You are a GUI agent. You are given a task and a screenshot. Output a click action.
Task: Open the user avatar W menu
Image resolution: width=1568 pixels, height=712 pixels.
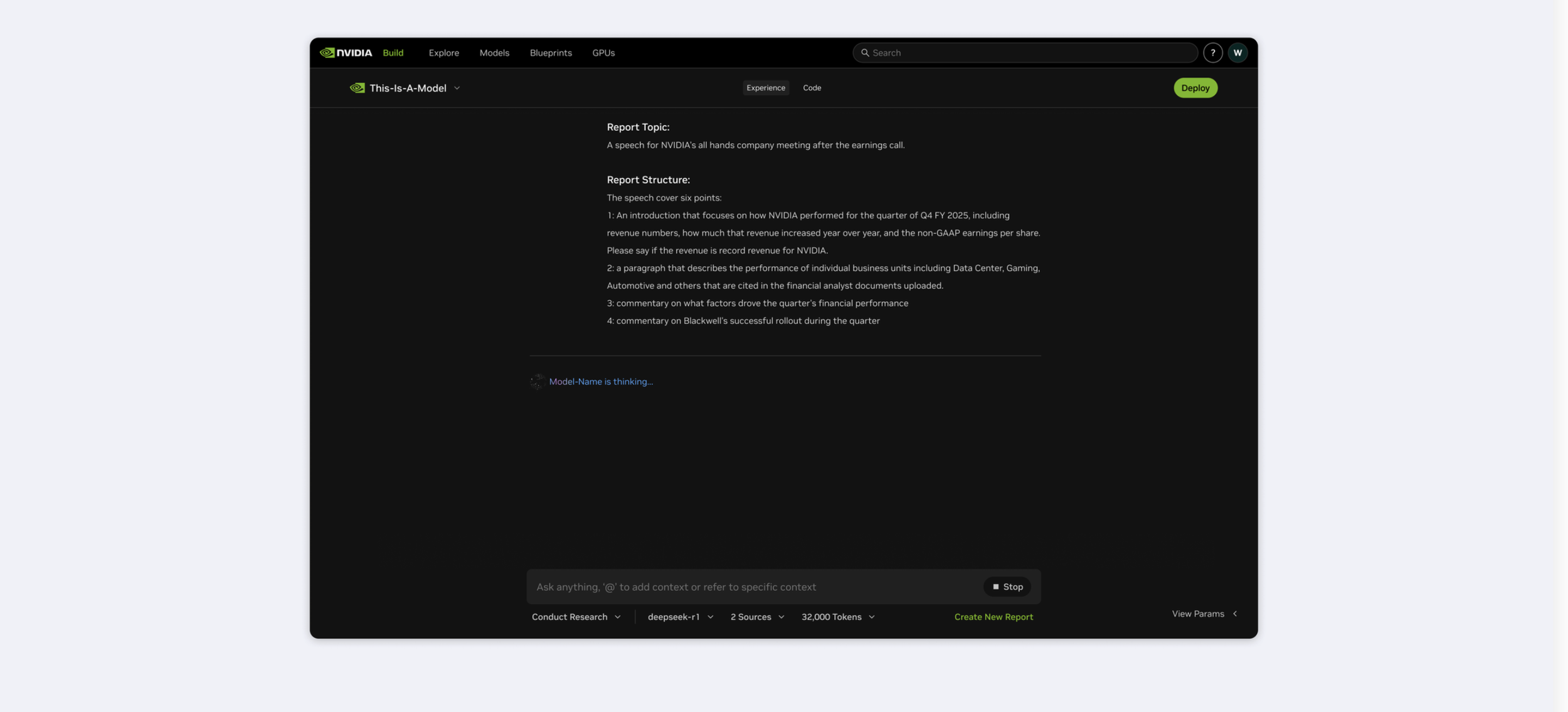coord(1237,53)
